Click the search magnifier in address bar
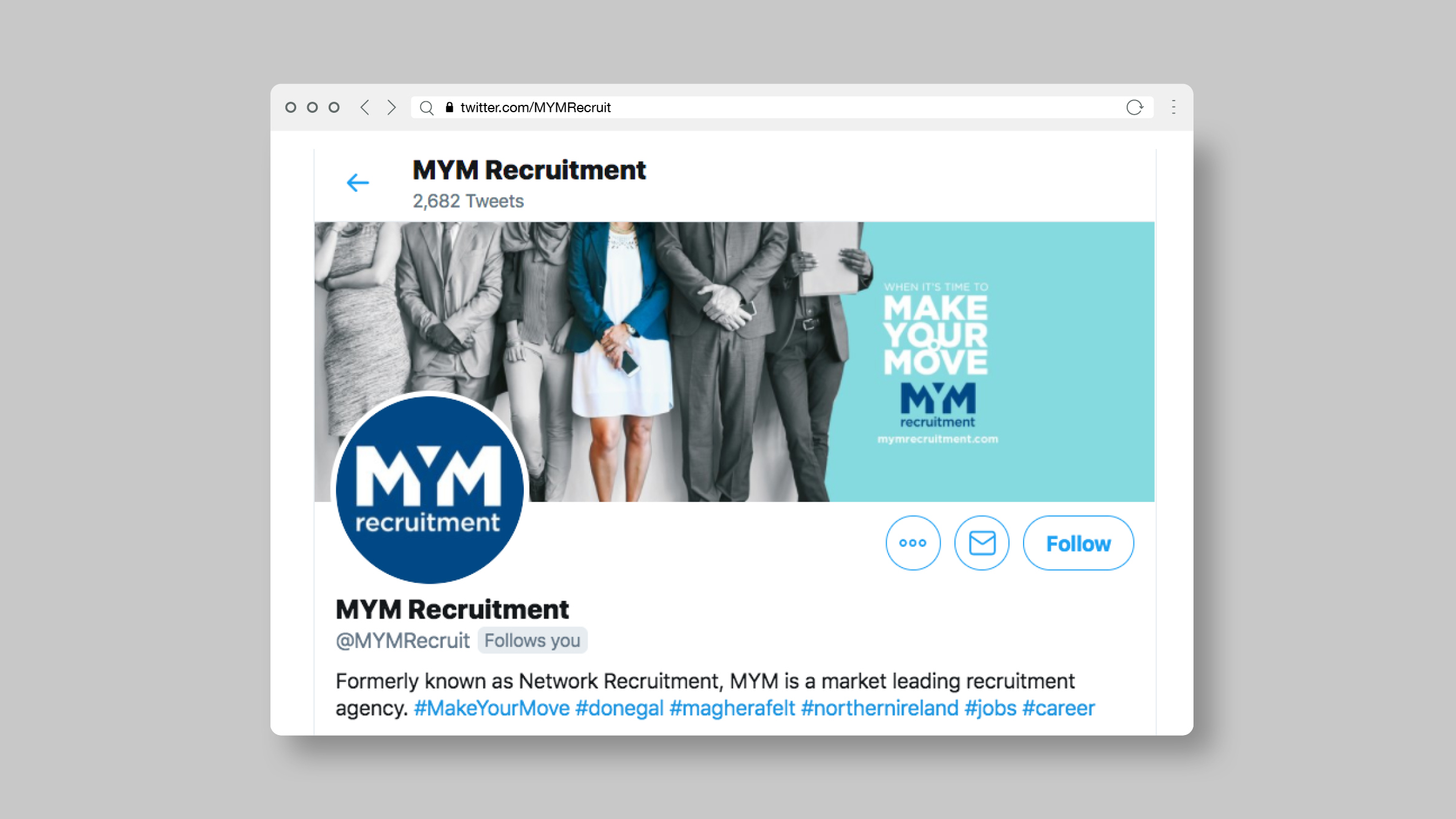Viewport: 1456px width, 819px height. click(x=427, y=108)
